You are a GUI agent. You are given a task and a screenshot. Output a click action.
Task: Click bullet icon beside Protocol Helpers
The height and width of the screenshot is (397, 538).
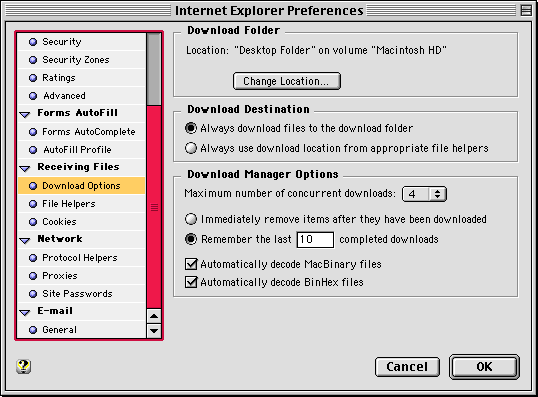pos(33,258)
